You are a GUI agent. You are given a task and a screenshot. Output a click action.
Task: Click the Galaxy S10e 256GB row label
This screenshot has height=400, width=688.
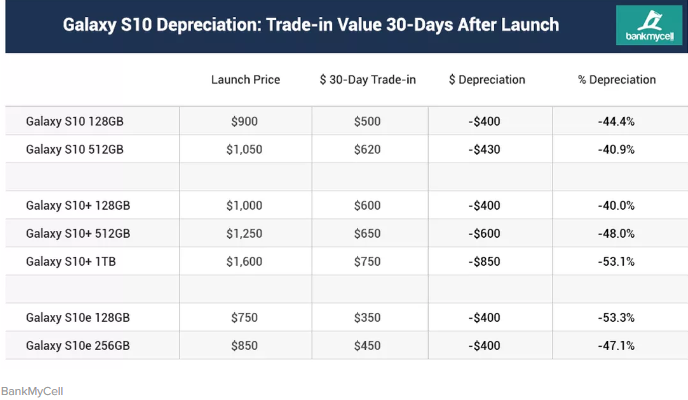(78, 346)
